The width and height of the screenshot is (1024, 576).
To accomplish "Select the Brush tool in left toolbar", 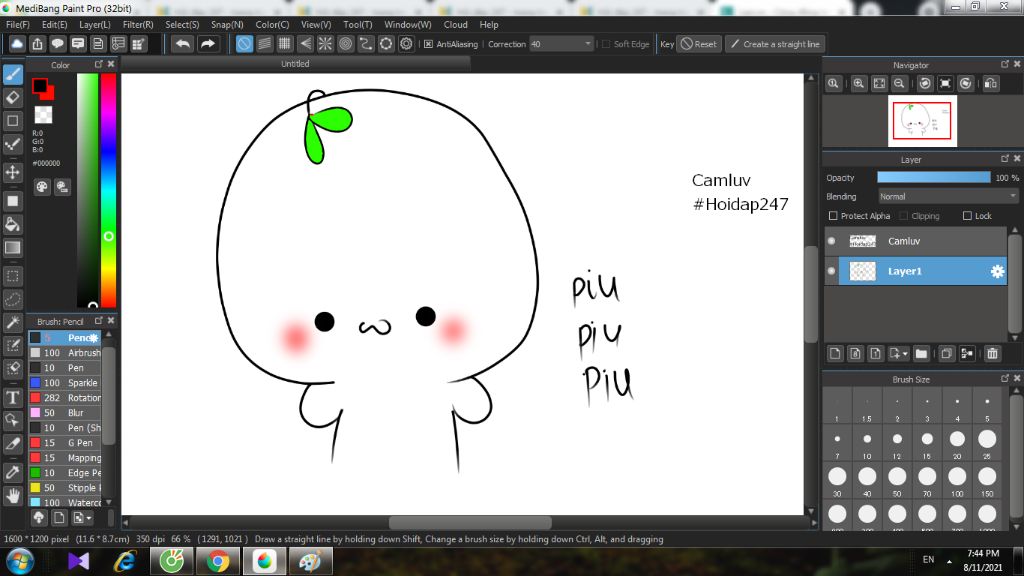I will tap(12, 74).
